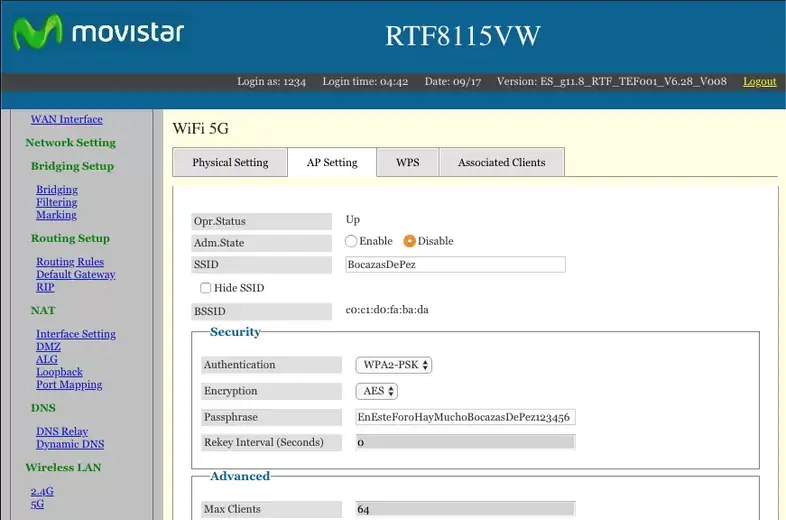Open the DMZ page
This screenshot has width=786, height=520.
48,346
